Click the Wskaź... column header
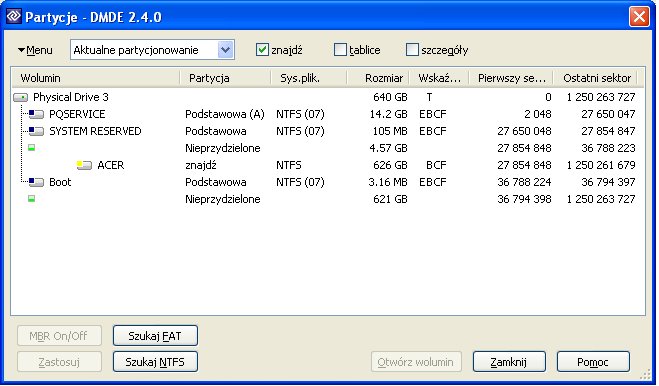 point(440,78)
